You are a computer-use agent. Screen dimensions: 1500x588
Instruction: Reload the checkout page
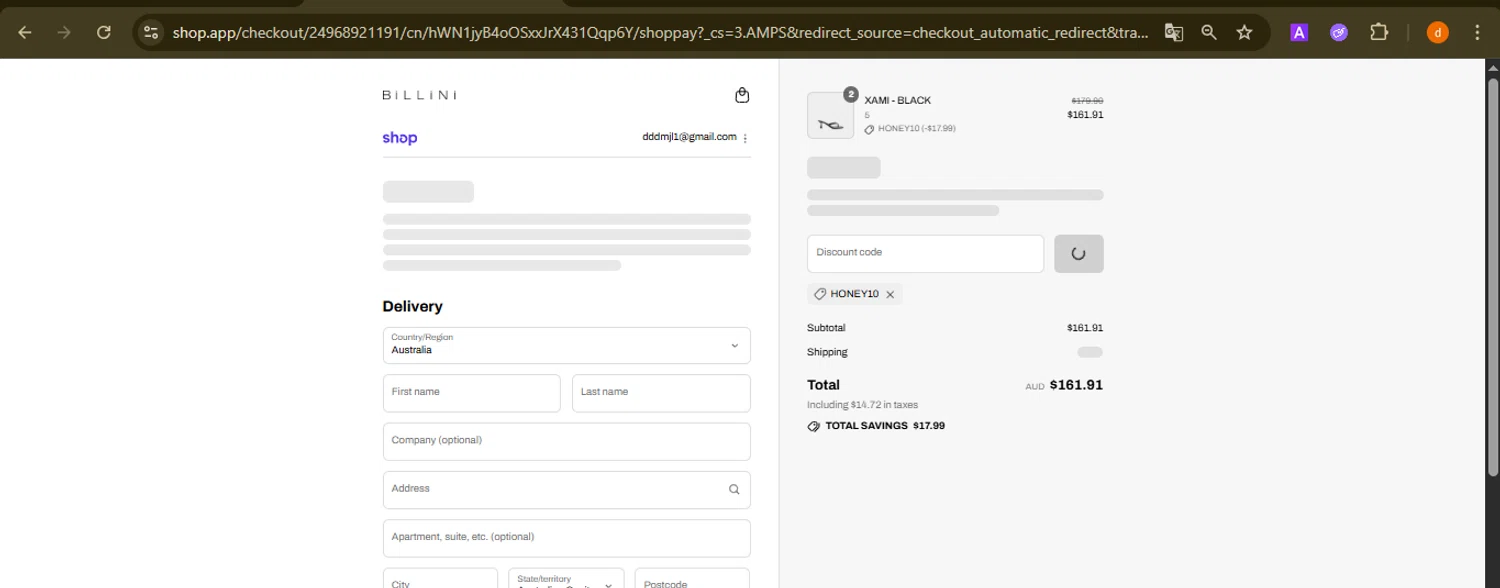point(103,32)
